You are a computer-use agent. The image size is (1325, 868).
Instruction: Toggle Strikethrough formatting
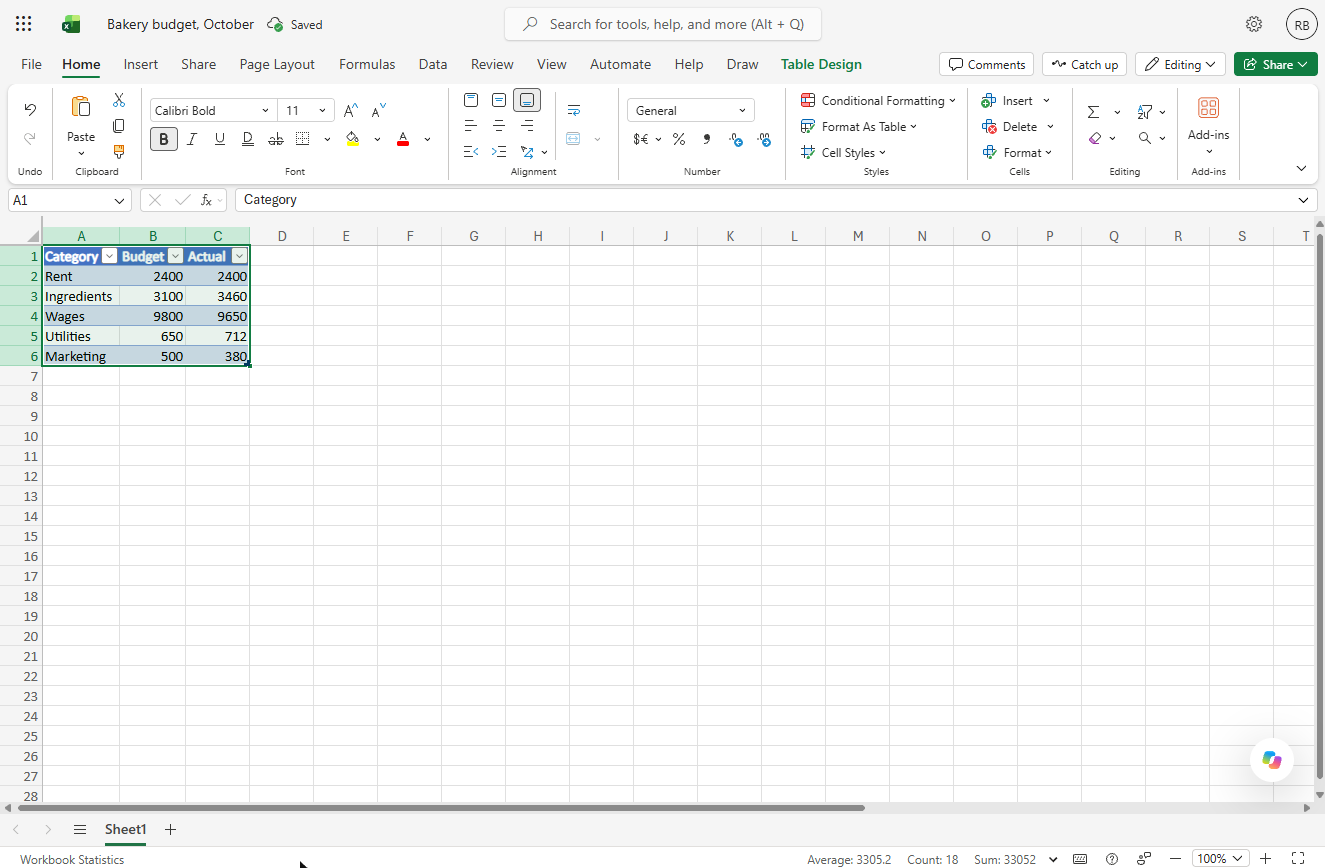pyautogui.click(x=276, y=139)
